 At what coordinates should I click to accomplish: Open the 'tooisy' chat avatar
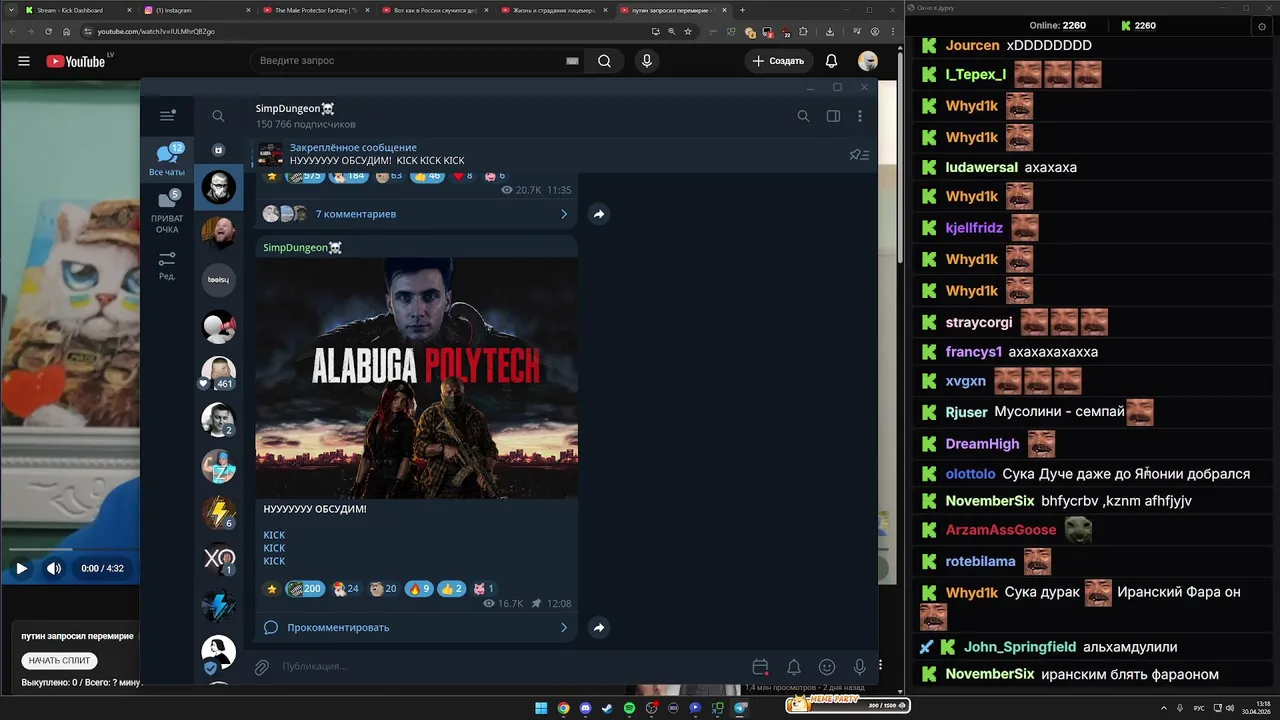[218, 280]
